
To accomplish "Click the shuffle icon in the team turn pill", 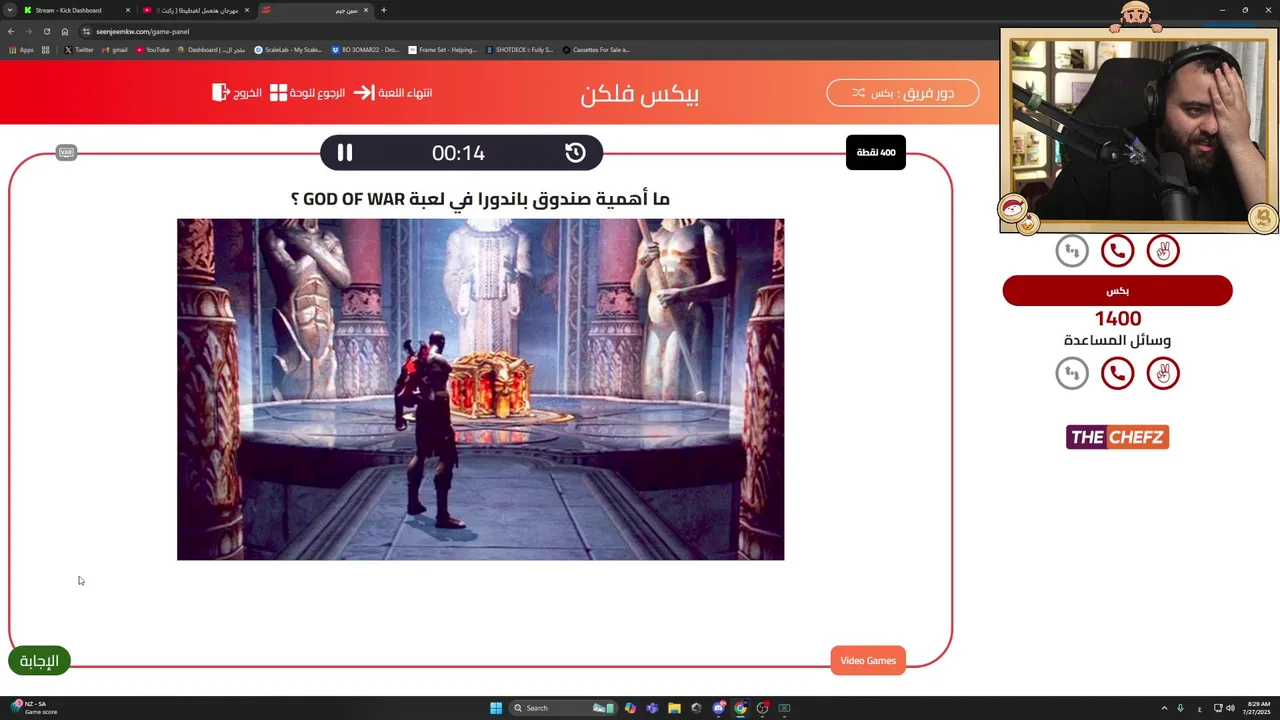I will point(858,93).
